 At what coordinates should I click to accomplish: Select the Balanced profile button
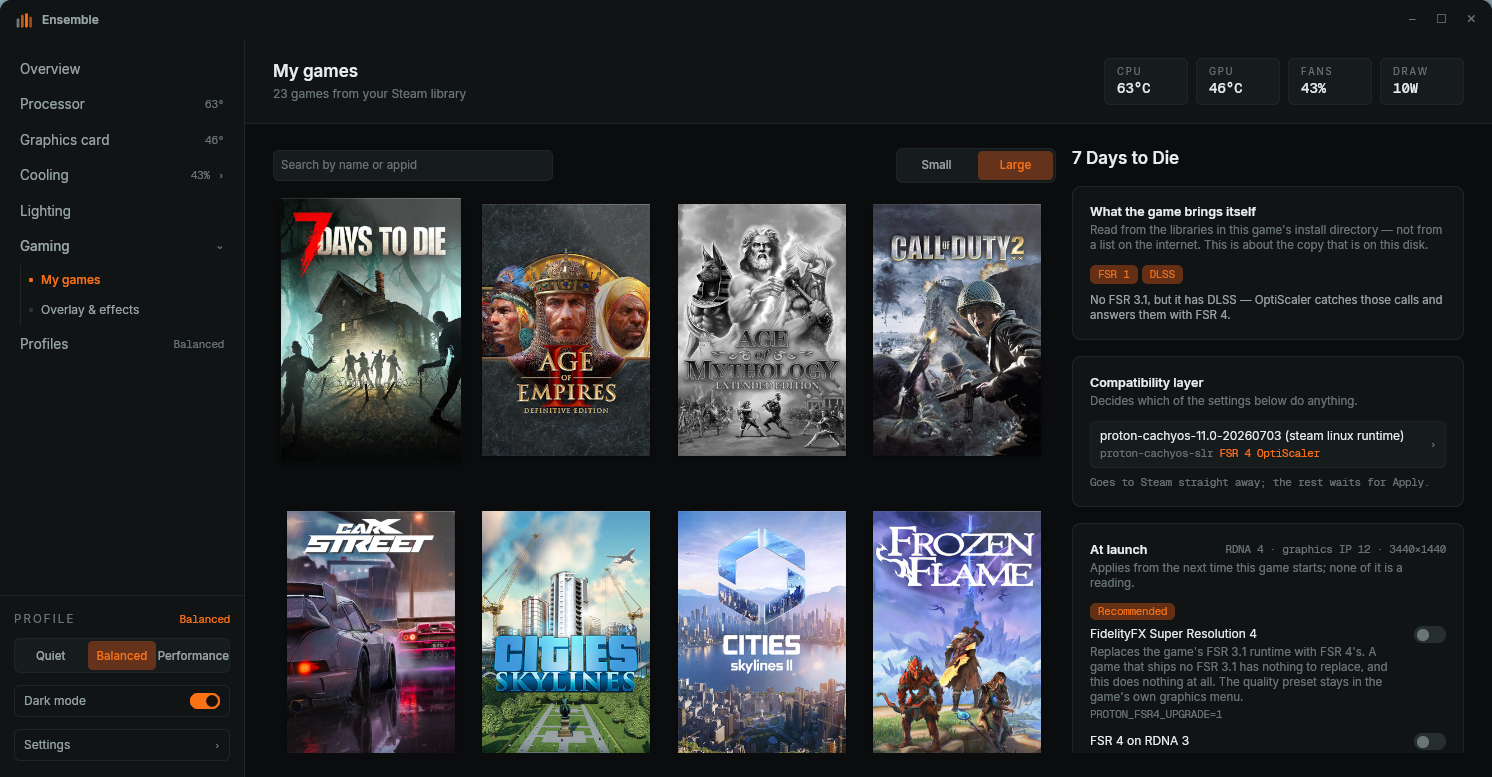click(122, 656)
